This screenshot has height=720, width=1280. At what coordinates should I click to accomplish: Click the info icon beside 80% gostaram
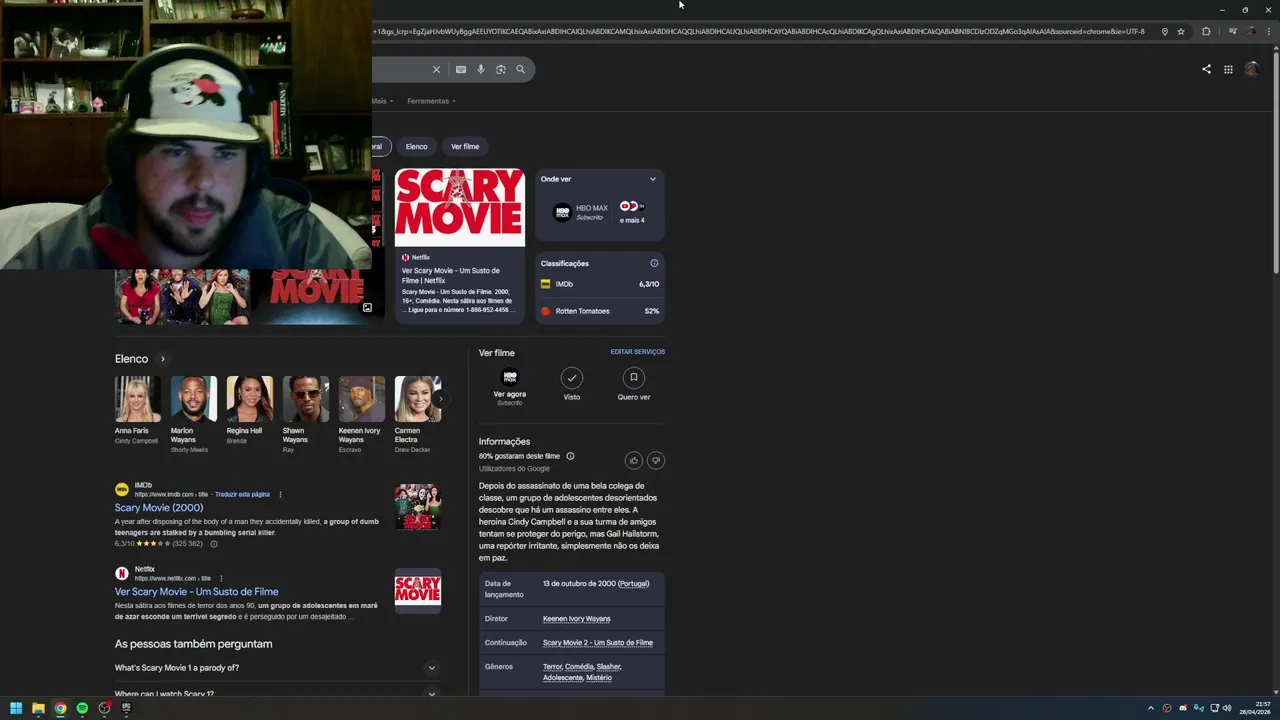(x=570, y=456)
